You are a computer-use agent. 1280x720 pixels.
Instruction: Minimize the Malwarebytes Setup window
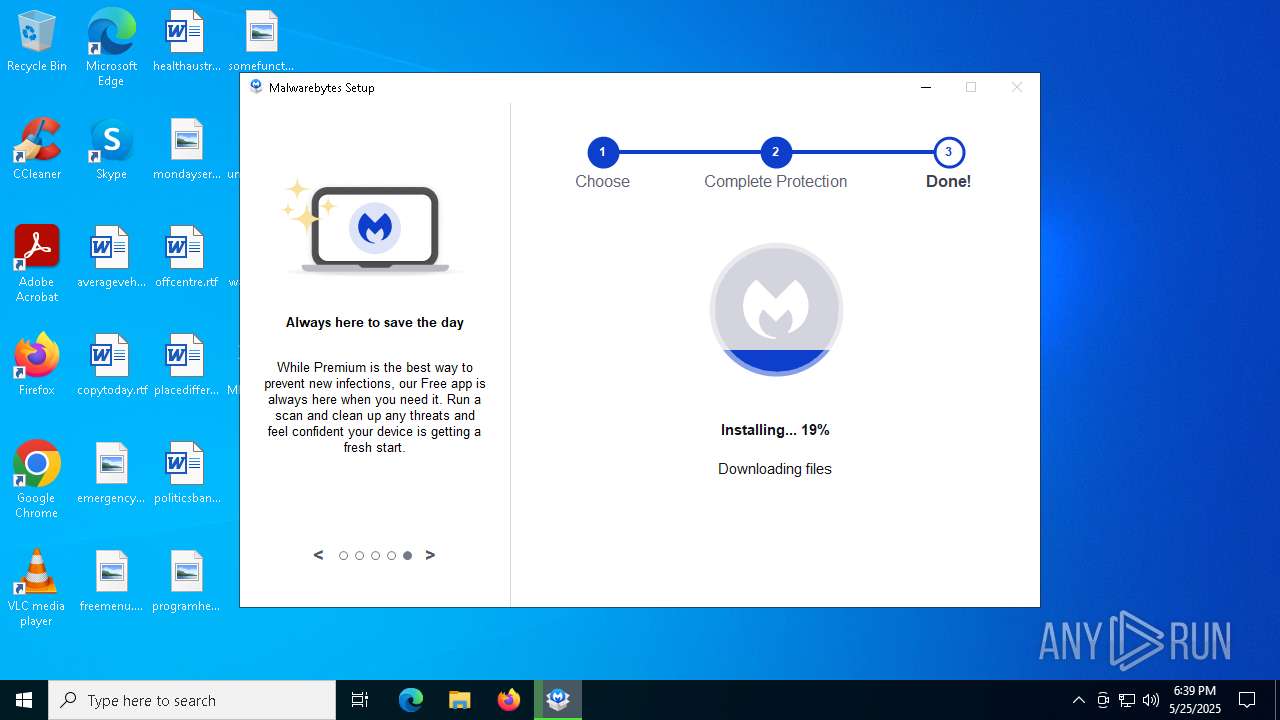(x=926, y=87)
